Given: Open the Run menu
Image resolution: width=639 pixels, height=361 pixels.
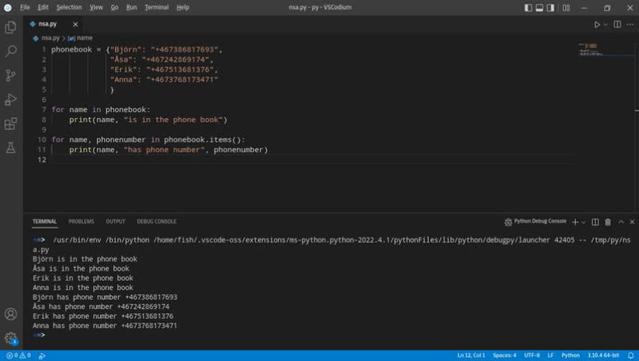Looking at the screenshot, I should 131,7.
